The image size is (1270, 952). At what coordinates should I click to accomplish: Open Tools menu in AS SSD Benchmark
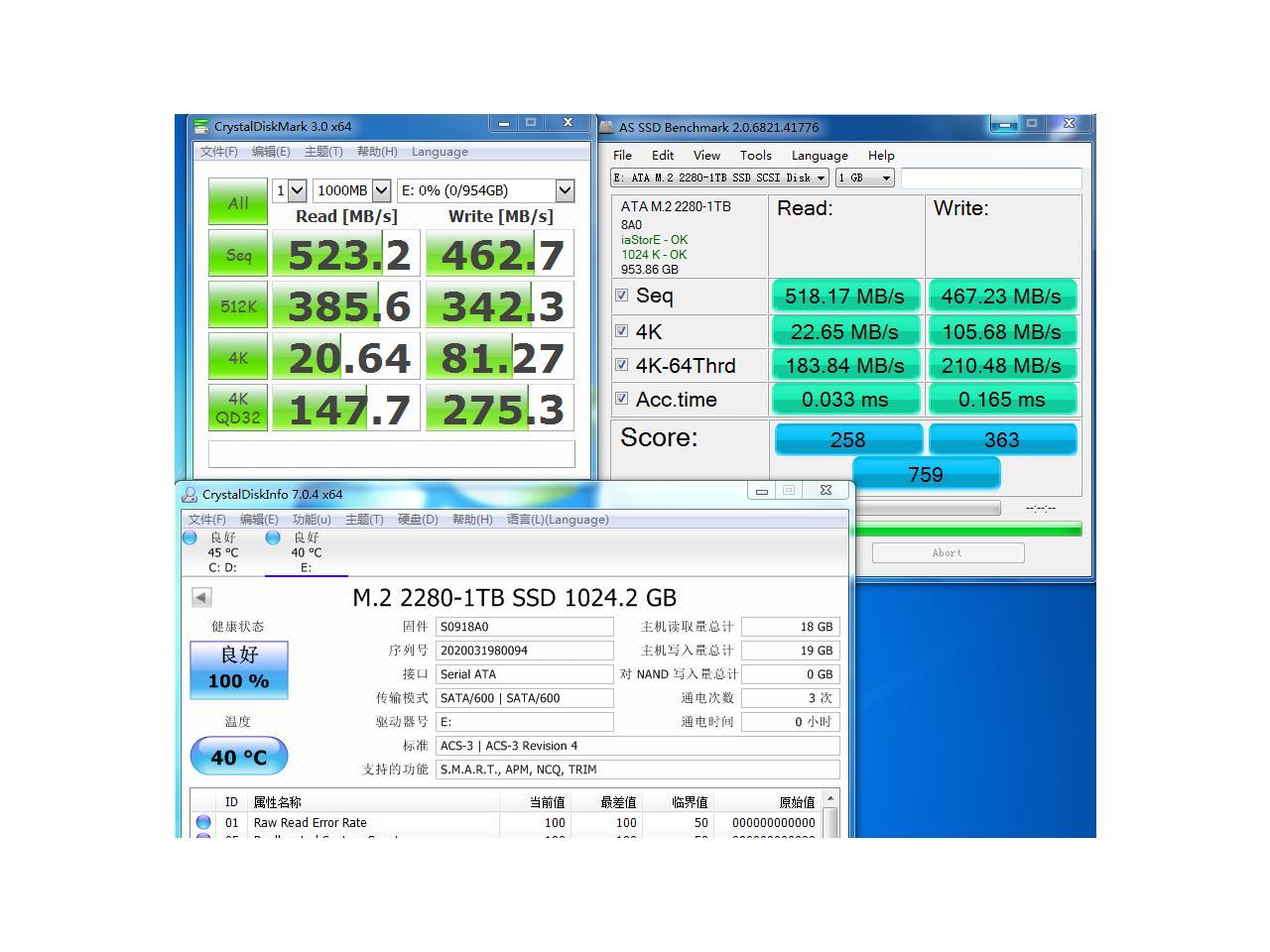pos(755,156)
